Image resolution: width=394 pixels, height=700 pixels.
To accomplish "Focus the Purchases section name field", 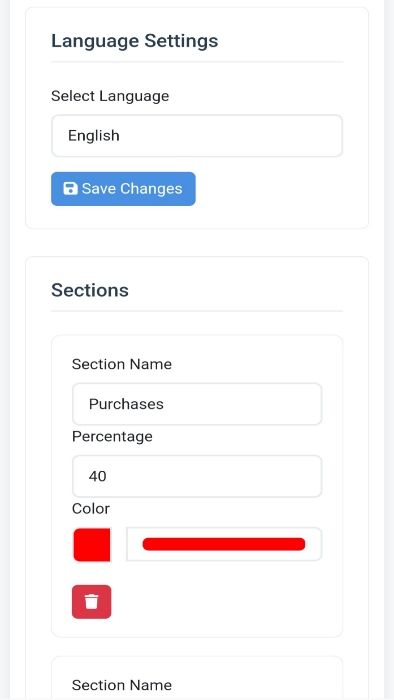I will point(197,404).
